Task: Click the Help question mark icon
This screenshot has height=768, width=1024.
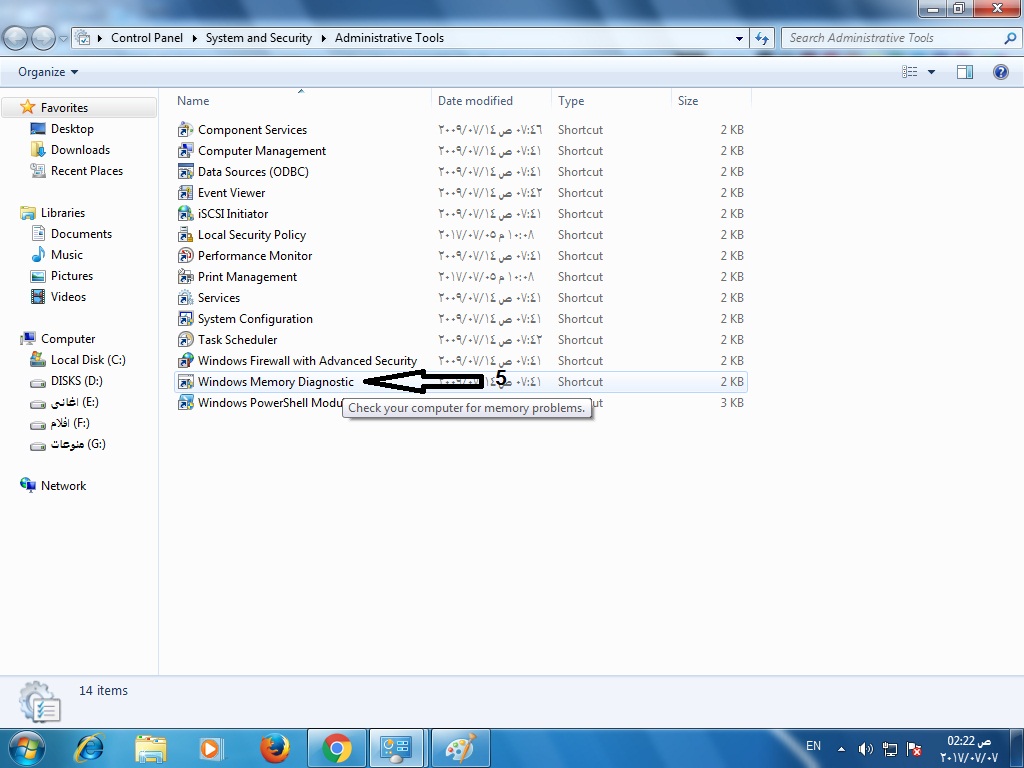Action: click(1000, 72)
